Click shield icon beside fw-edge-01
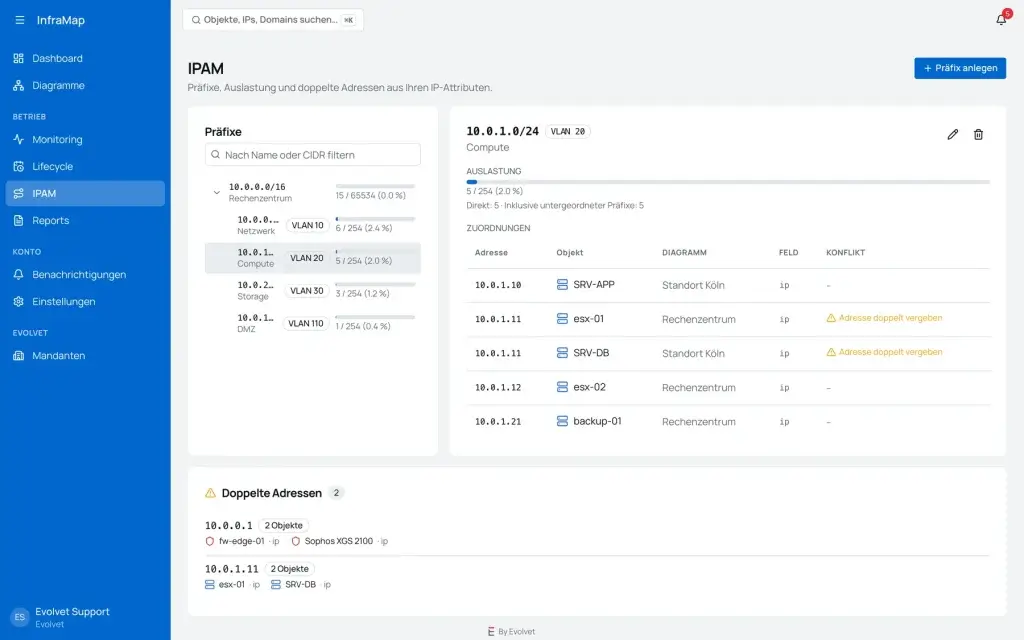Viewport: 1024px width, 640px height. tap(210, 541)
